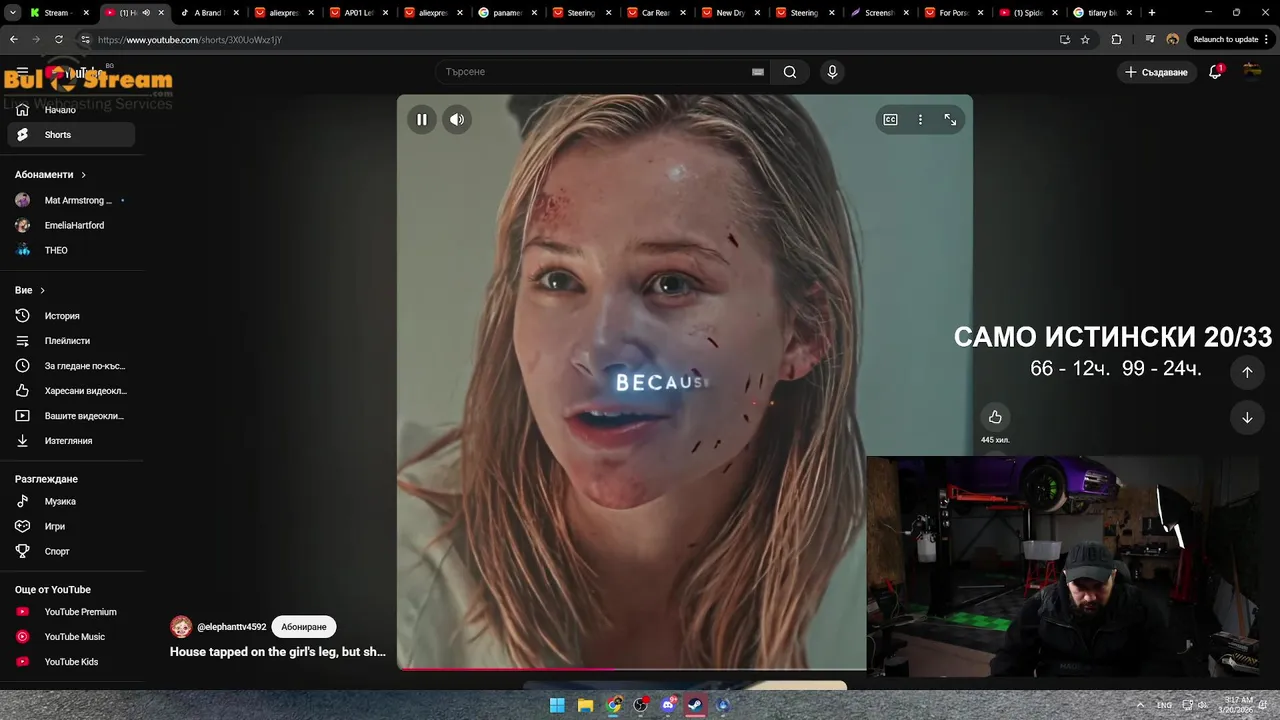Open the Mat Armstrong channel

click(70, 200)
